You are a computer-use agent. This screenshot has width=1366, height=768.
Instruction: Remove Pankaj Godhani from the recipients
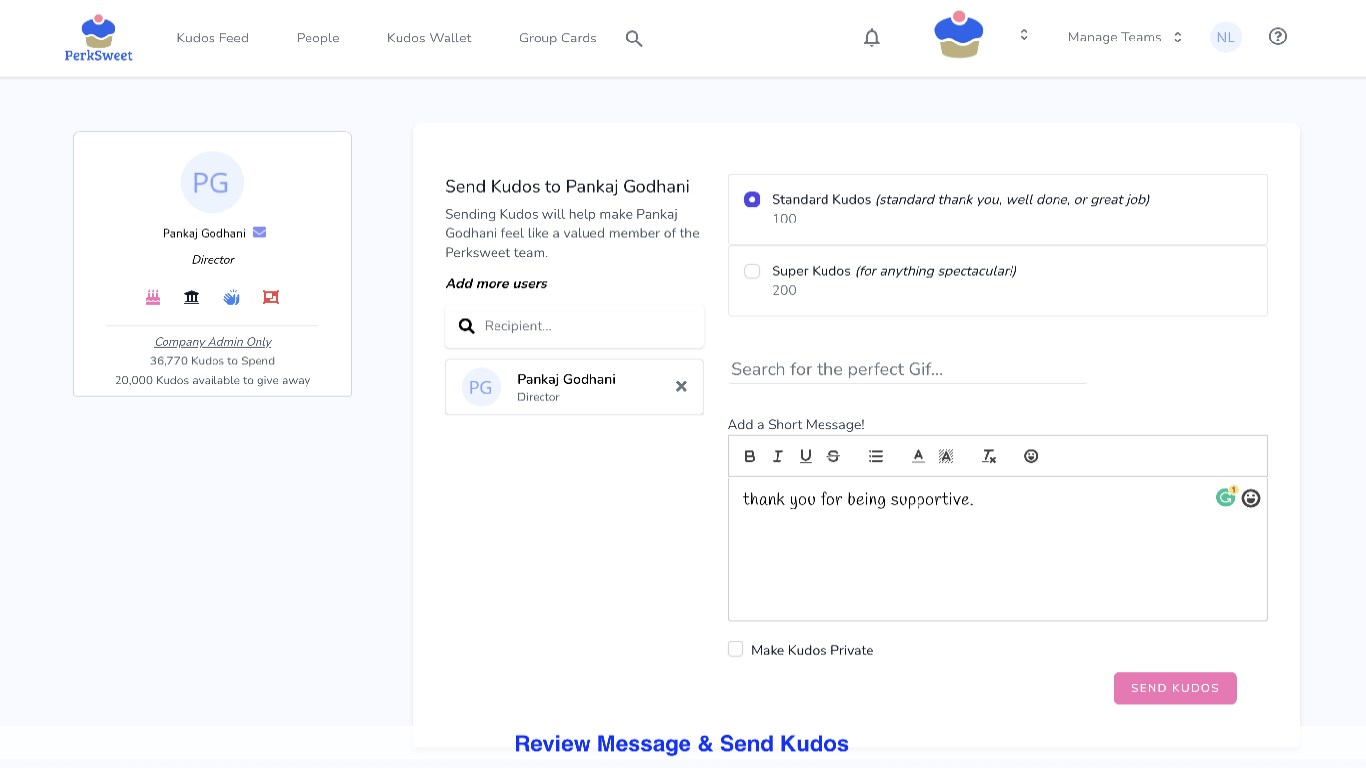[681, 386]
